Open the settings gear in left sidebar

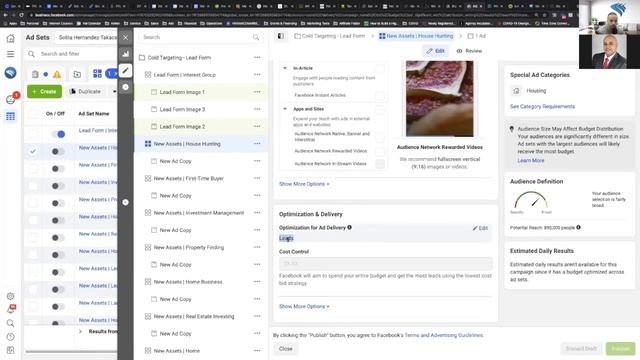11,296
